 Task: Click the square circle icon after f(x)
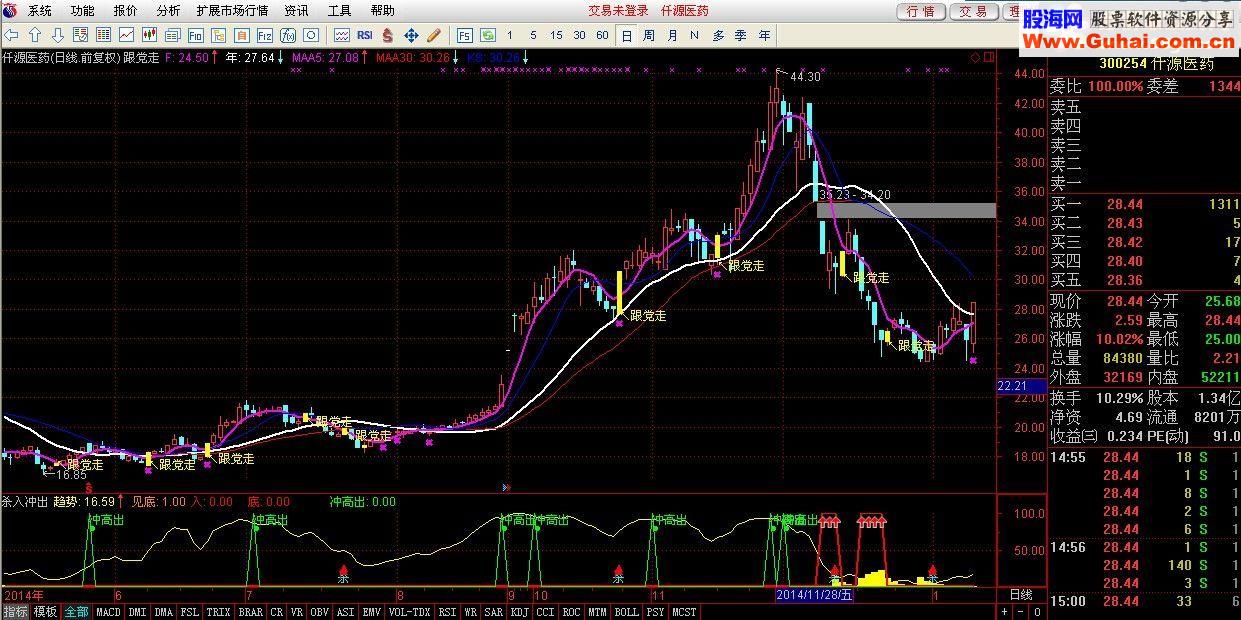(311, 35)
